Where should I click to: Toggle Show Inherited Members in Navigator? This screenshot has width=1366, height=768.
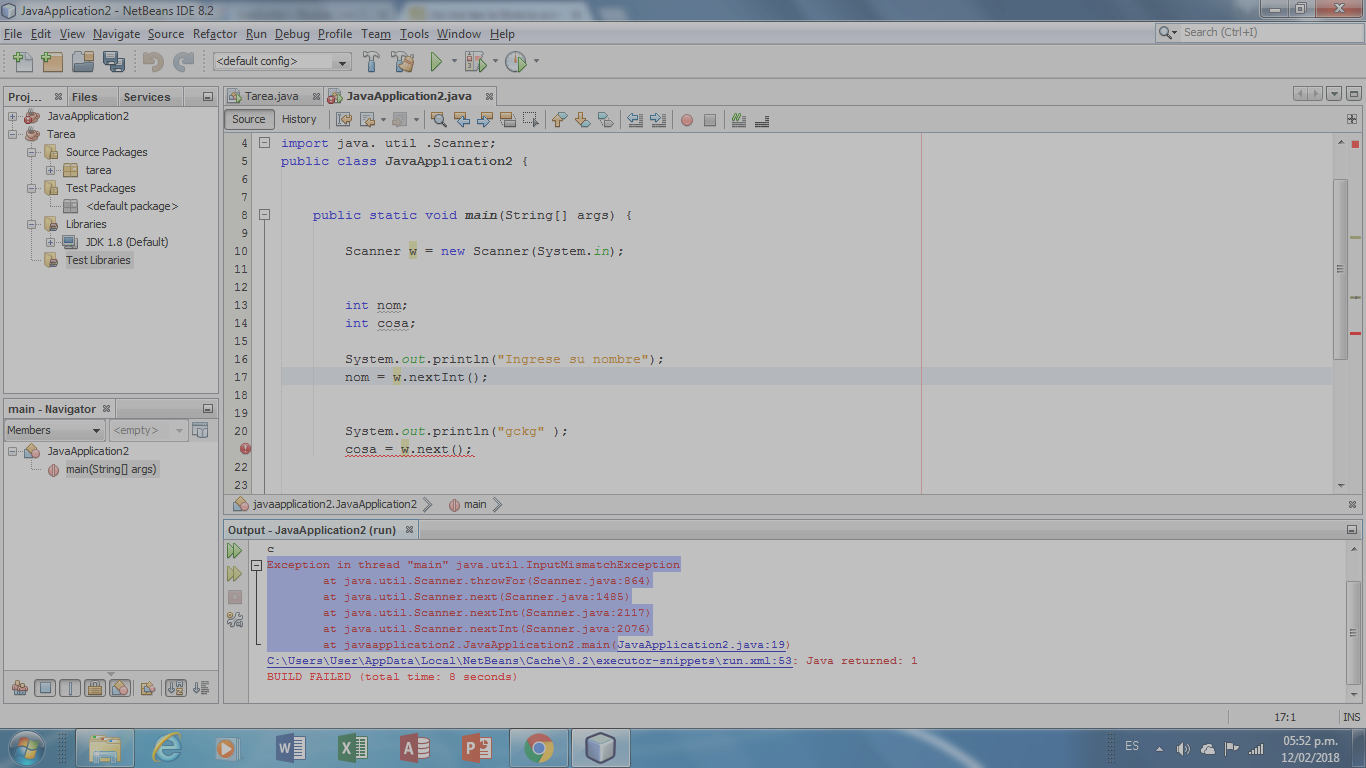(x=20, y=688)
